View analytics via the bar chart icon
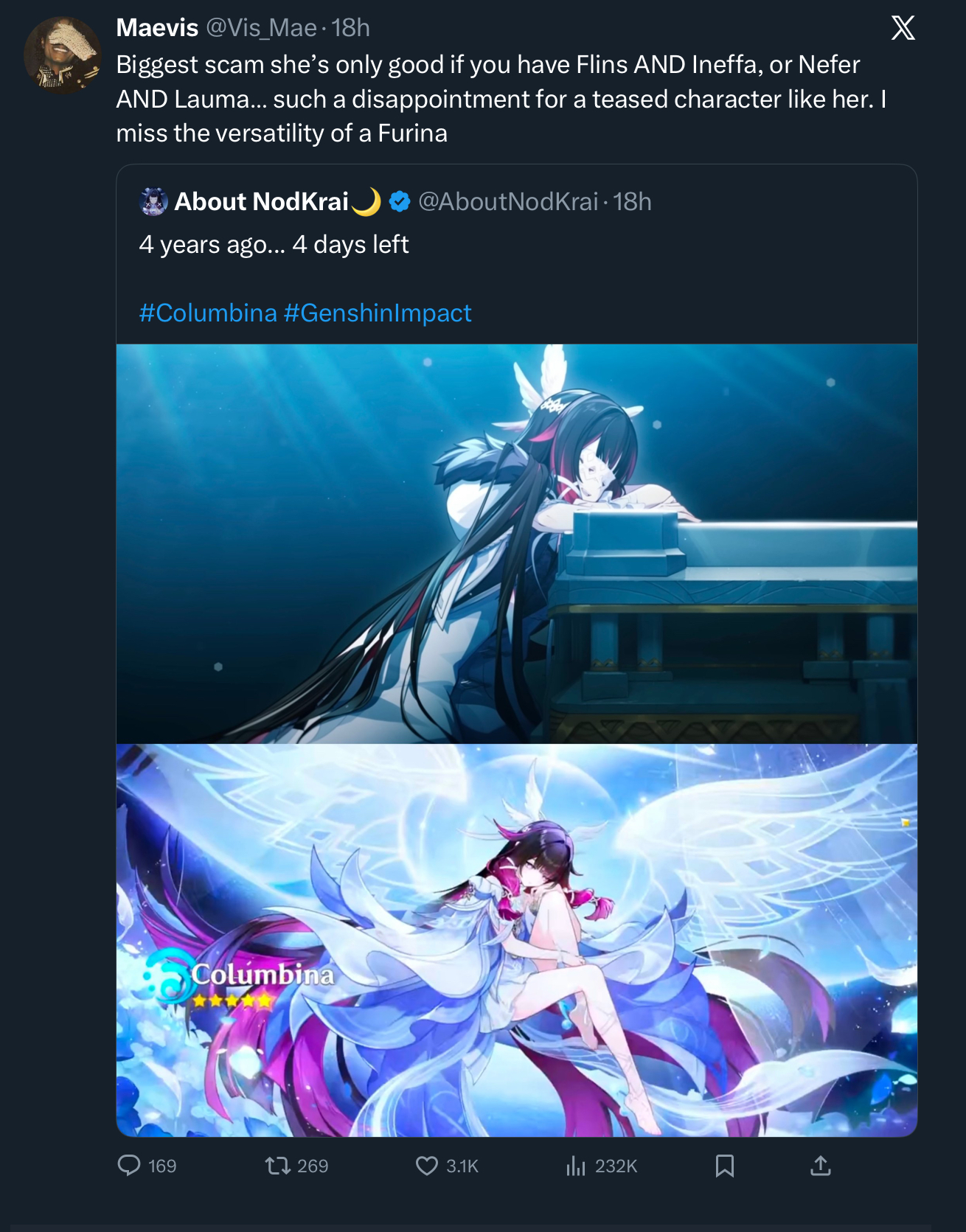The width and height of the screenshot is (966, 1232). click(576, 1165)
